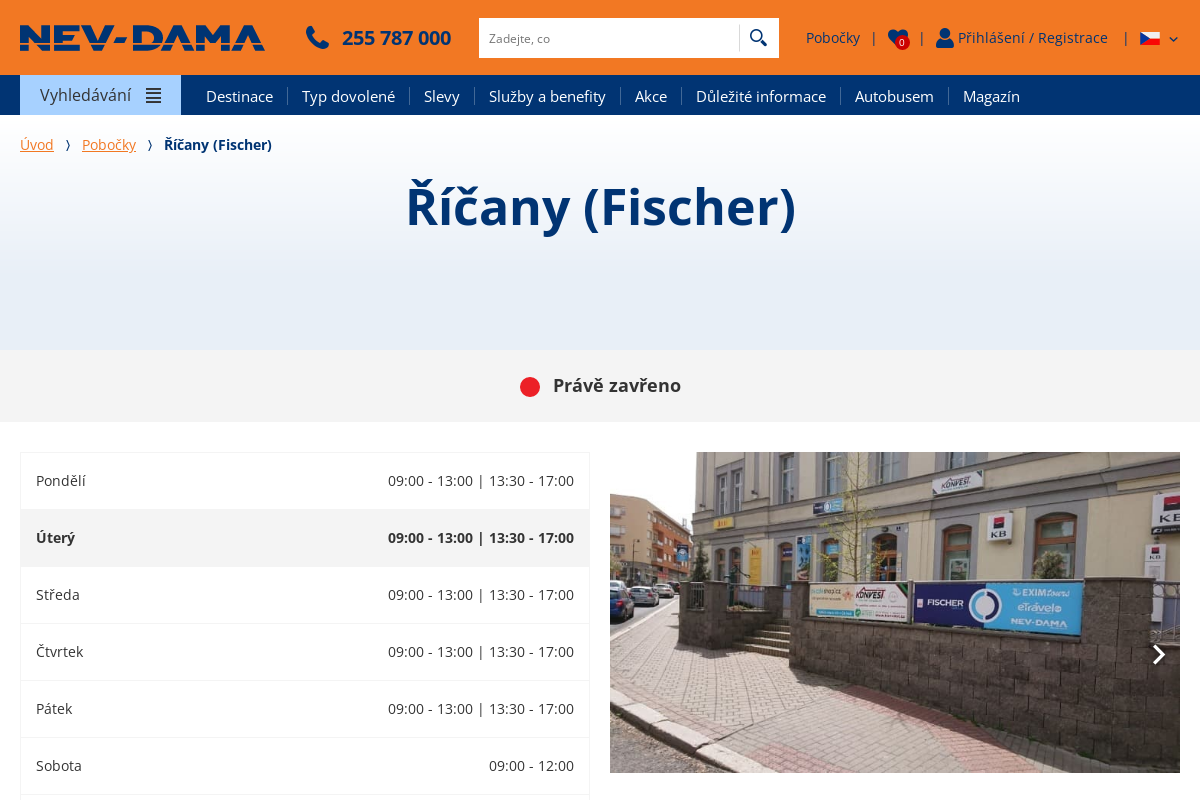1200x800 pixels.
Task: Select the Pondělí opening hours row
Action: pos(305,481)
